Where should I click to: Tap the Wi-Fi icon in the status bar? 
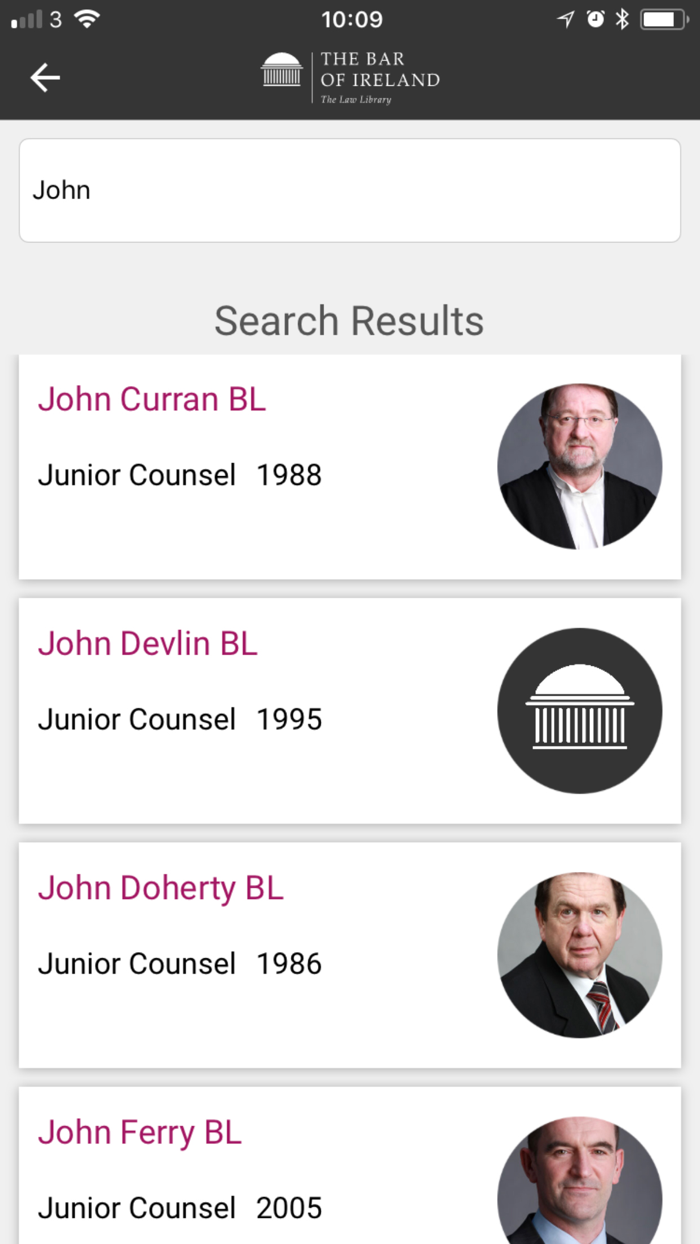pyautogui.click(x=87, y=17)
